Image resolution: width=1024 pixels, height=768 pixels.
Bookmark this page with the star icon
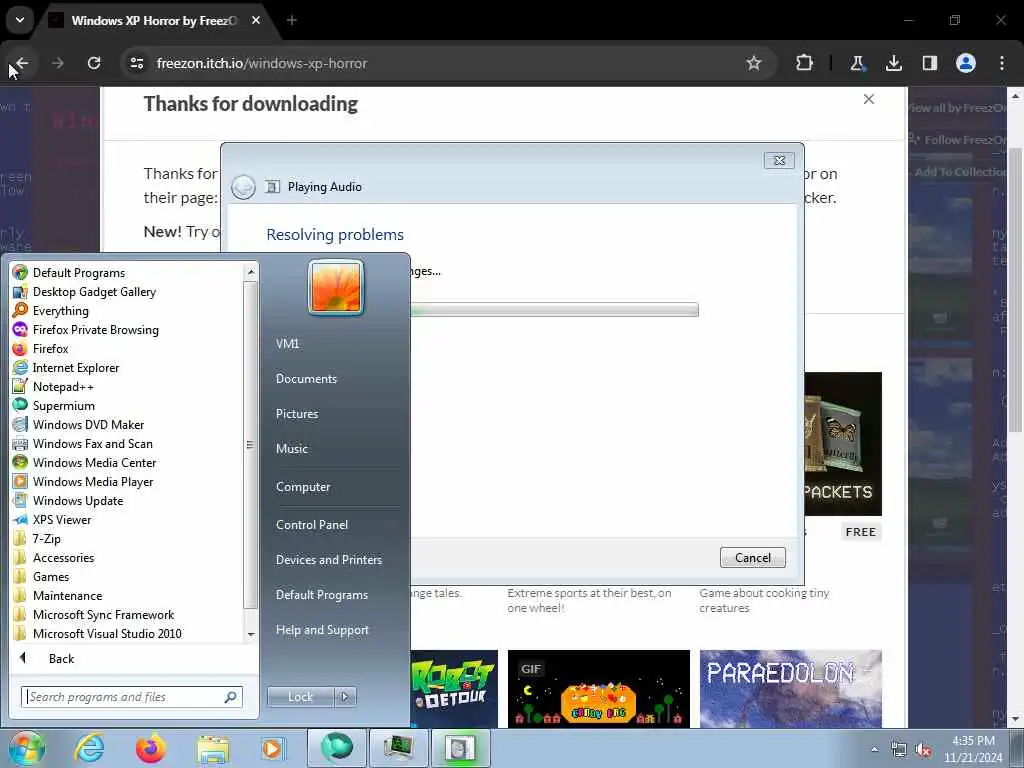point(754,63)
